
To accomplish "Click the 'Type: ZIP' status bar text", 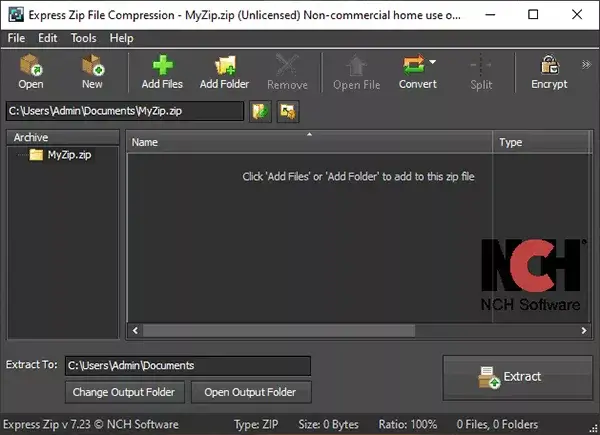I will click(x=256, y=424).
